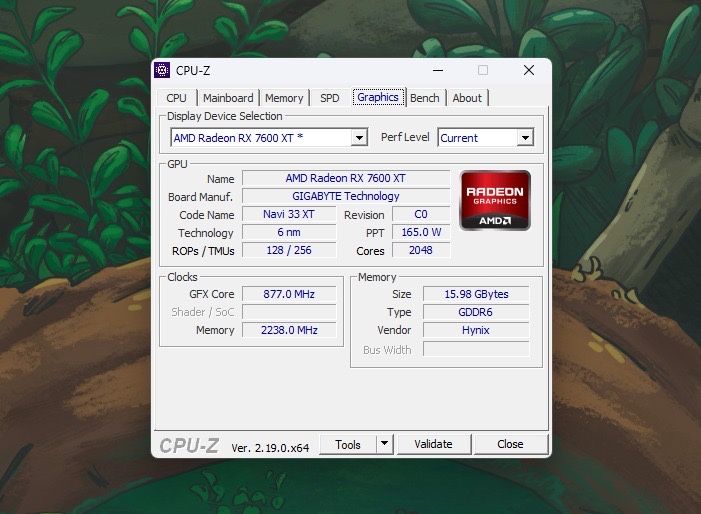Open the About tab
The image size is (701, 514).
click(x=467, y=98)
